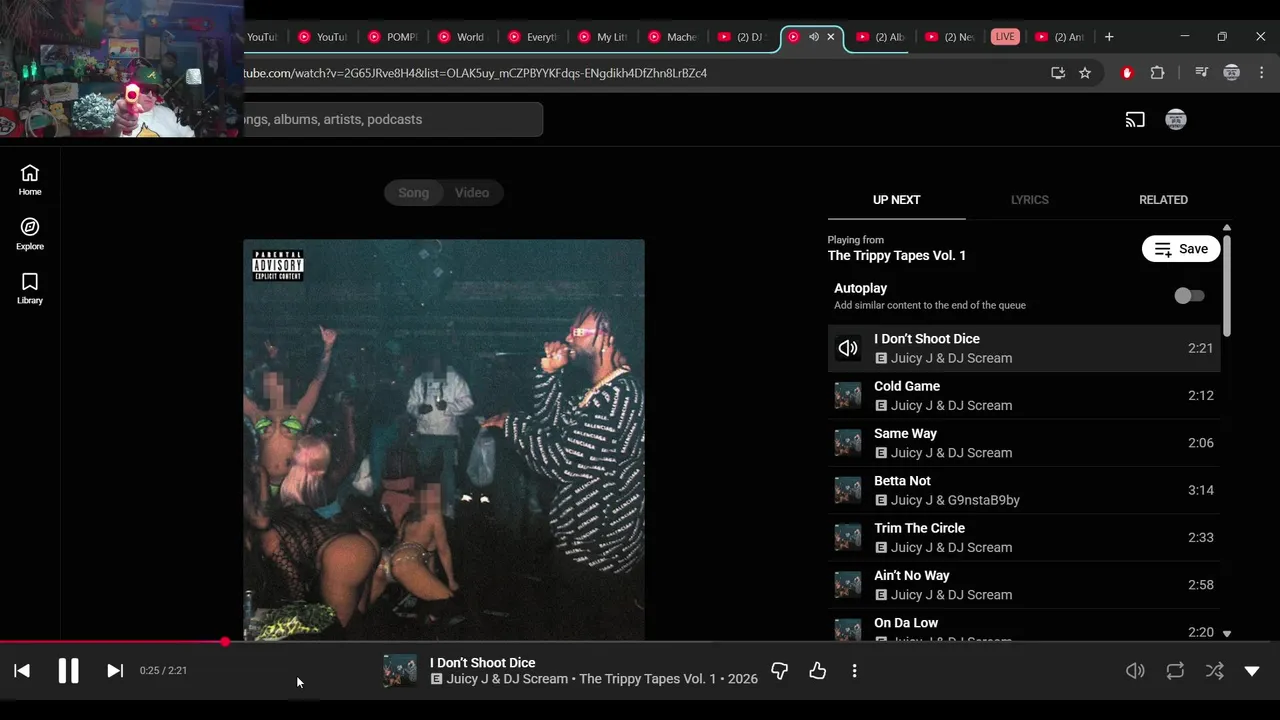The image size is (1280, 720).
Task: Switch to the RELATED tab
Action: pyautogui.click(x=1163, y=200)
